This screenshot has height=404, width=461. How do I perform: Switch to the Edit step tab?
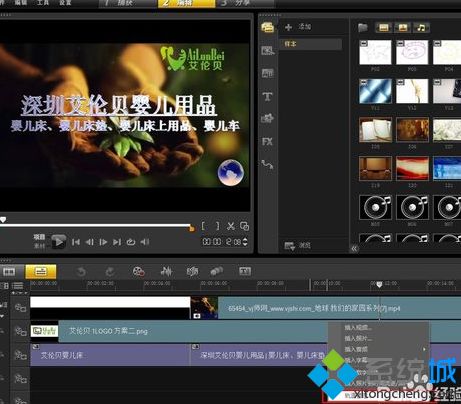point(187,3)
